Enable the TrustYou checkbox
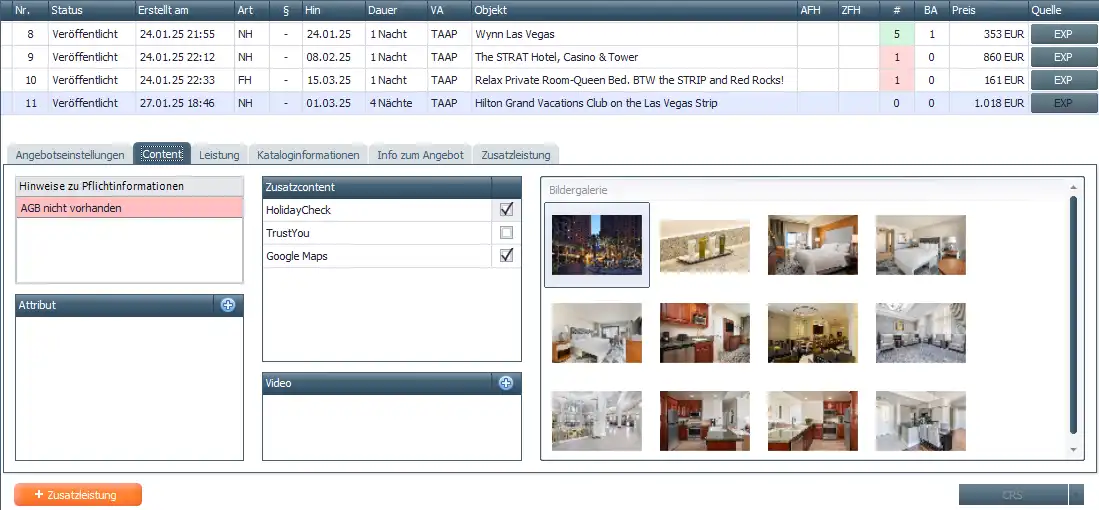This screenshot has height=510, width=1099. 506,233
